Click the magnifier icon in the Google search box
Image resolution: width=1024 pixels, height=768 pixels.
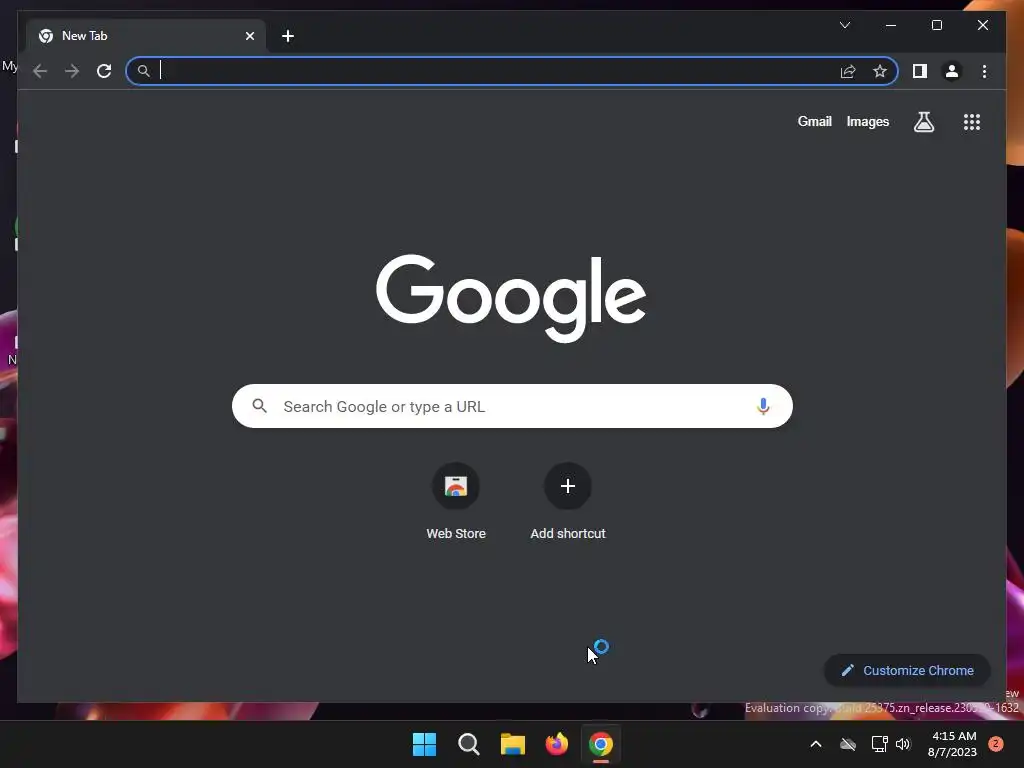pos(259,406)
